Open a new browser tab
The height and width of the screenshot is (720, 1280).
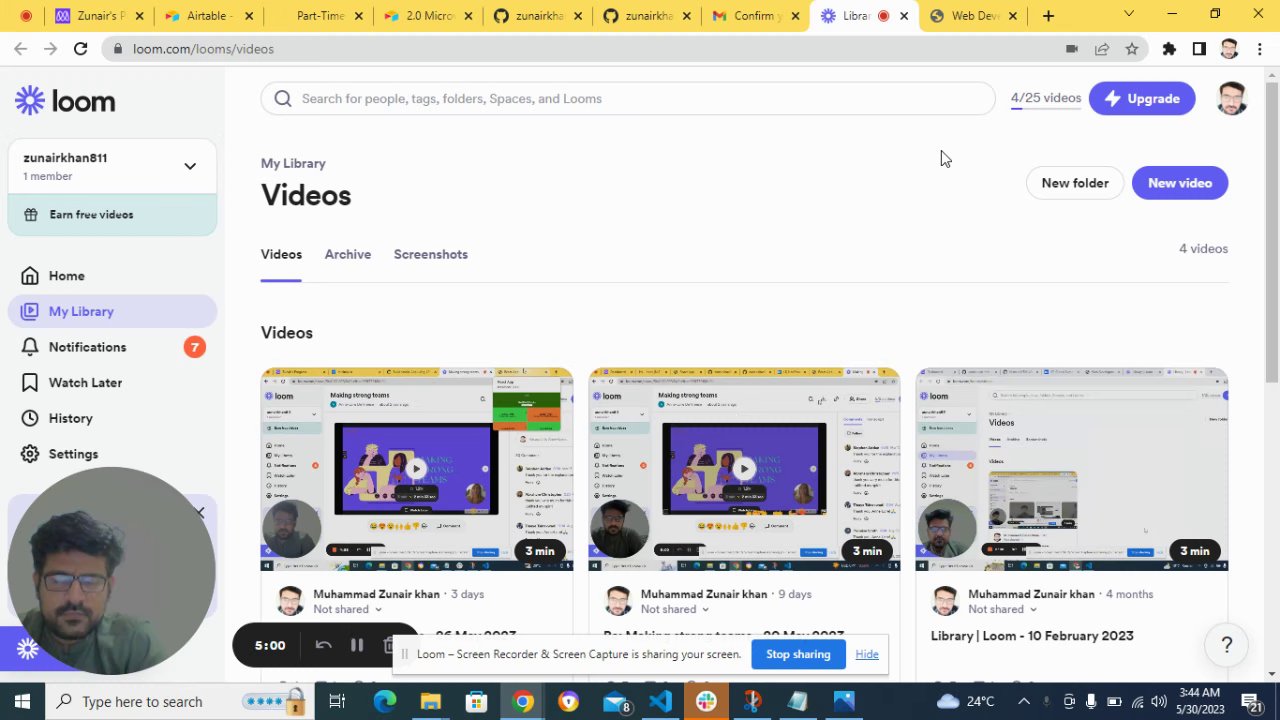(x=1048, y=16)
